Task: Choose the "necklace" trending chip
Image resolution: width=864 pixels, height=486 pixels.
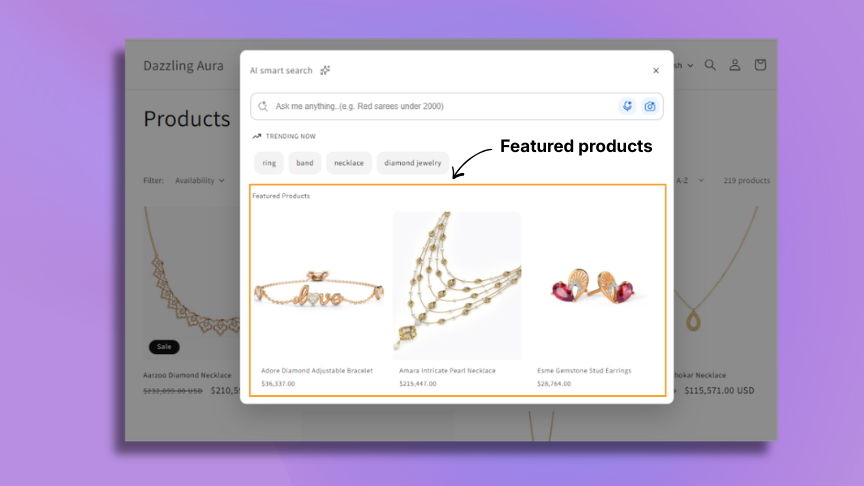Action: coord(349,163)
